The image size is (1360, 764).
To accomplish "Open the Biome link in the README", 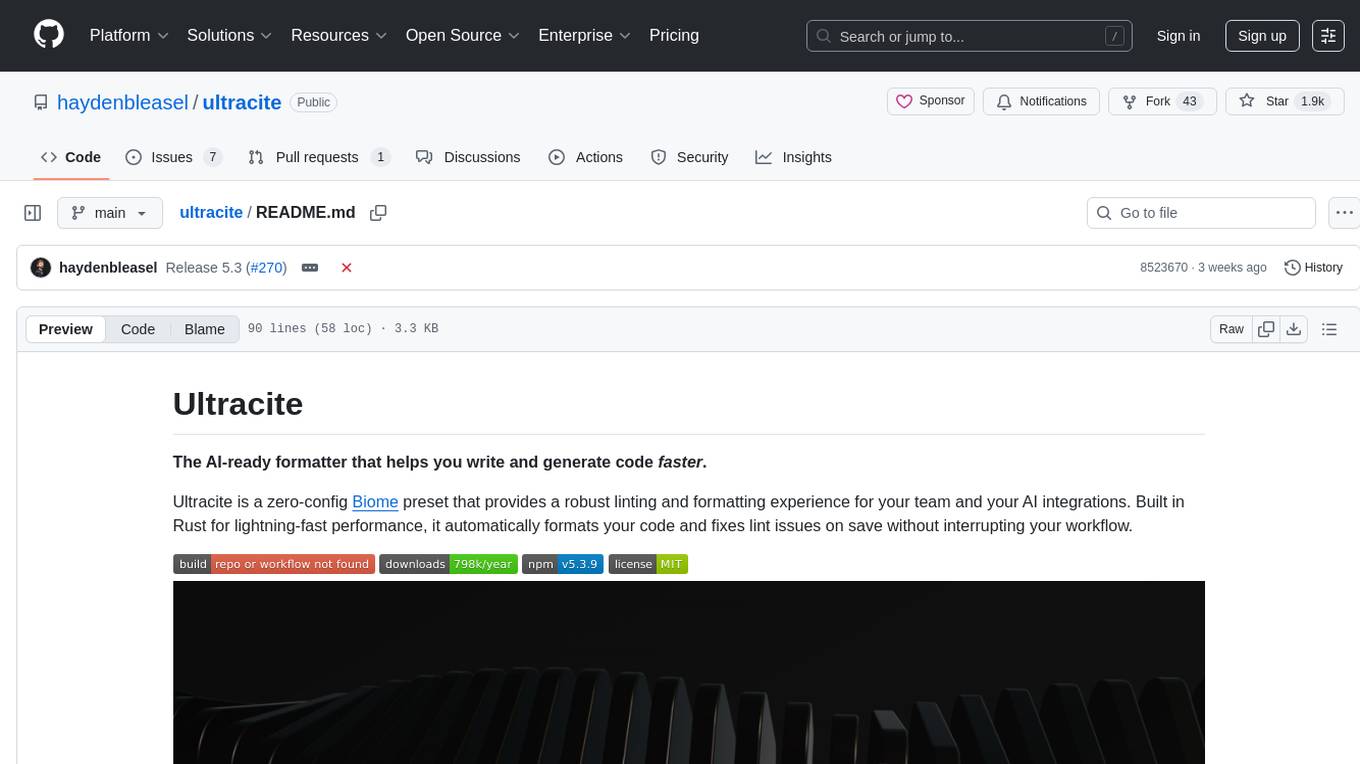I will [x=375, y=502].
